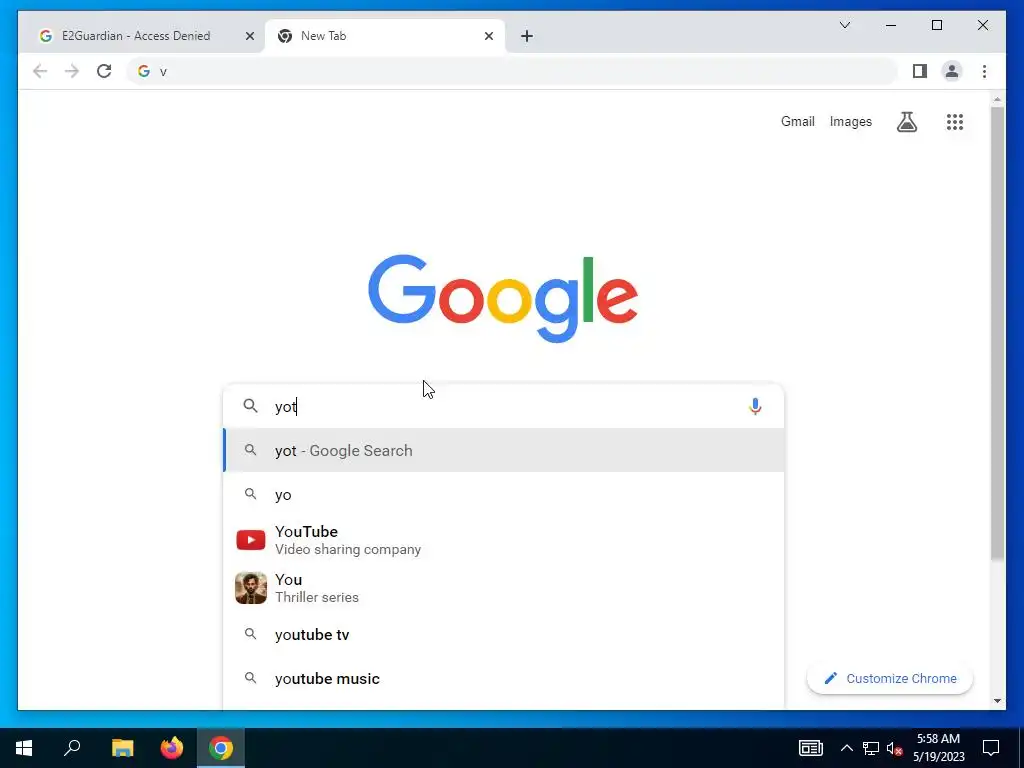The height and width of the screenshot is (768, 1024).
Task: Open the clock showing 5:58 AM
Action: click(938, 748)
